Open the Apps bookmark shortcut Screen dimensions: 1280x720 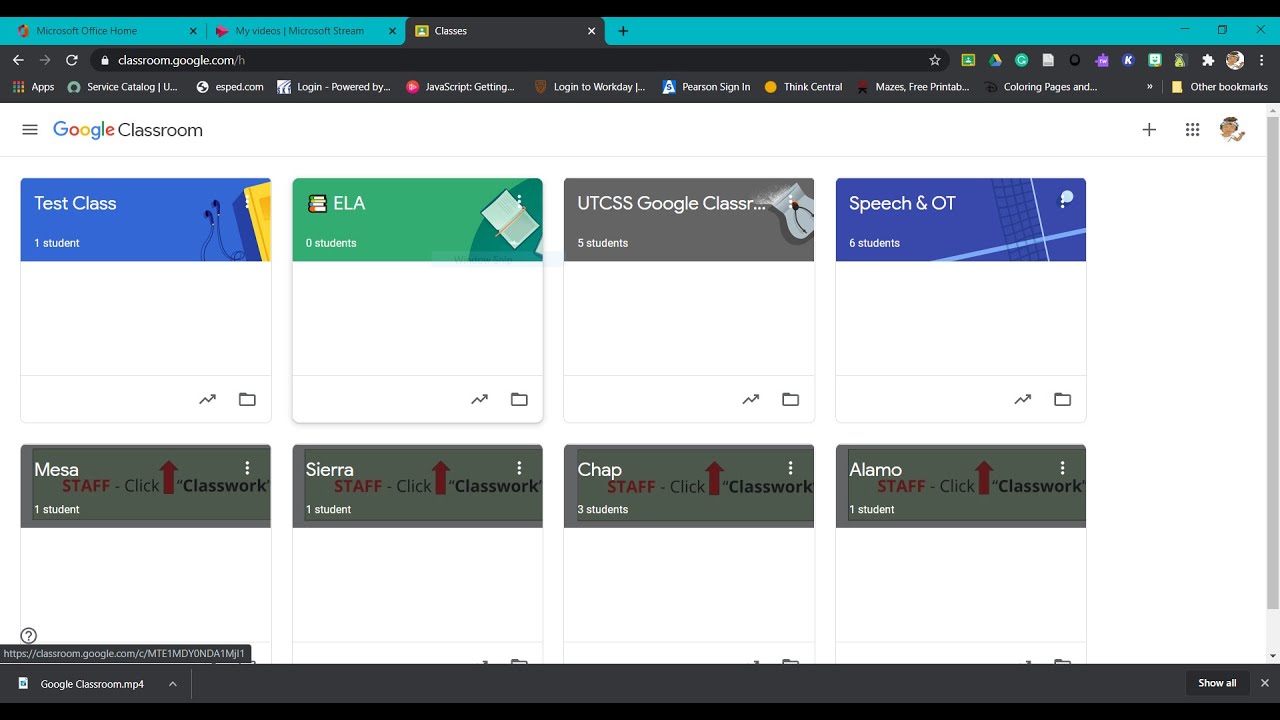(x=33, y=87)
